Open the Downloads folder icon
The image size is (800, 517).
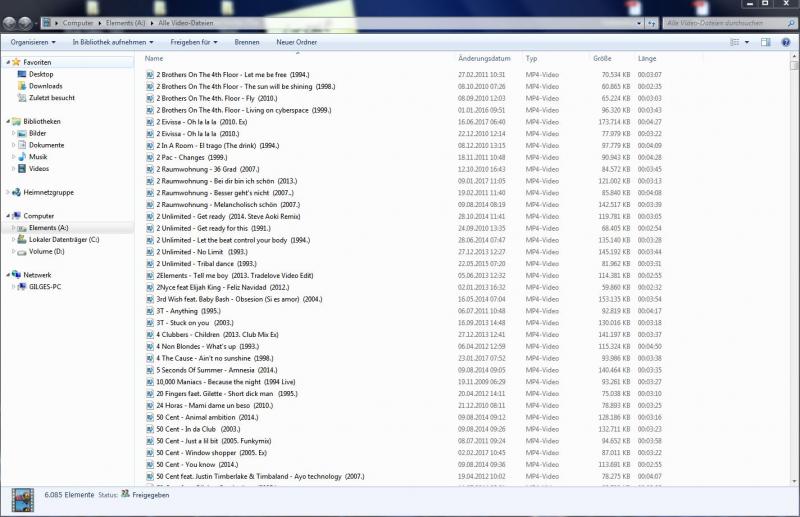point(21,86)
